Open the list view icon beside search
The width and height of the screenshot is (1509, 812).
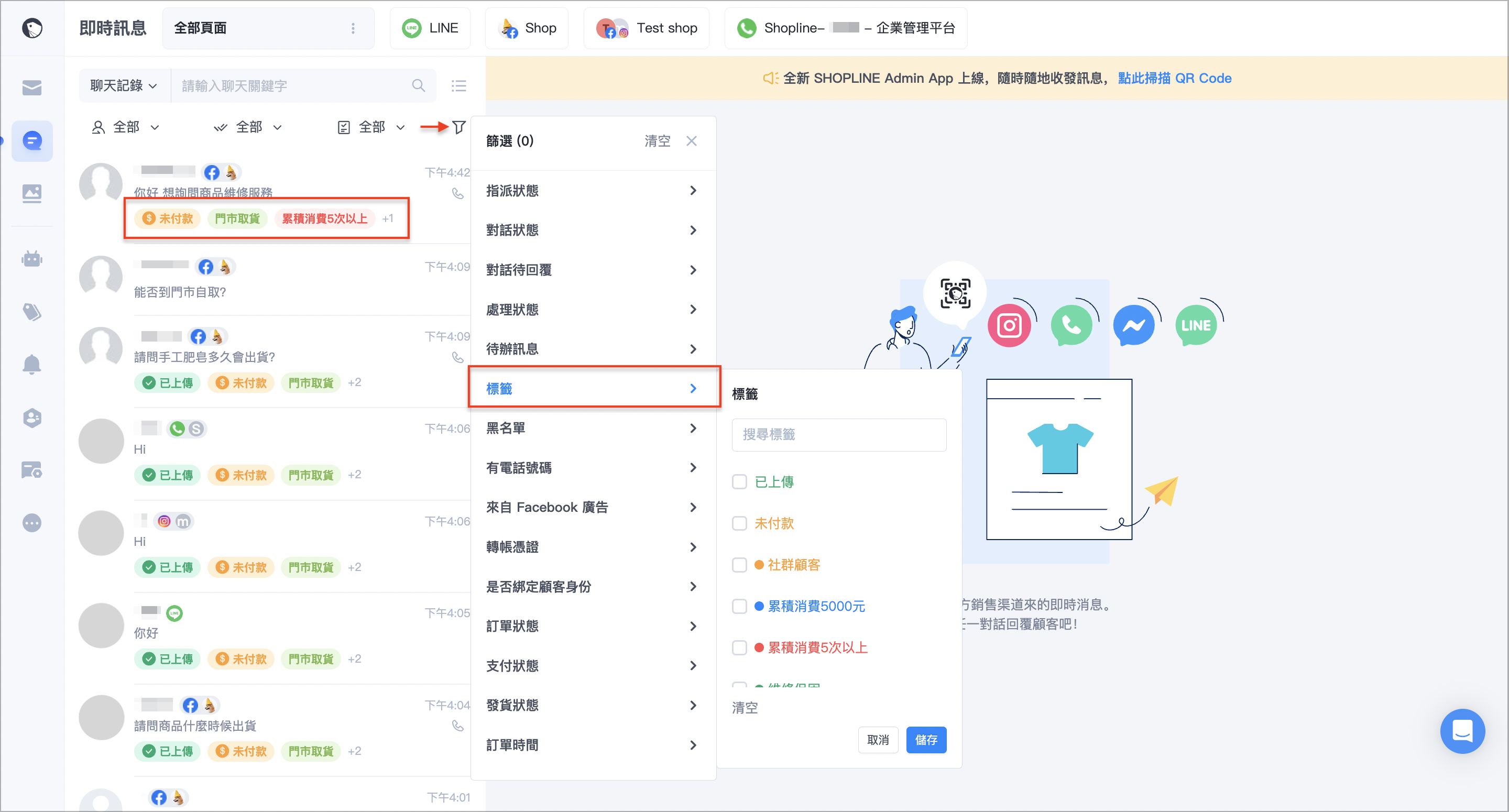(458, 86)
